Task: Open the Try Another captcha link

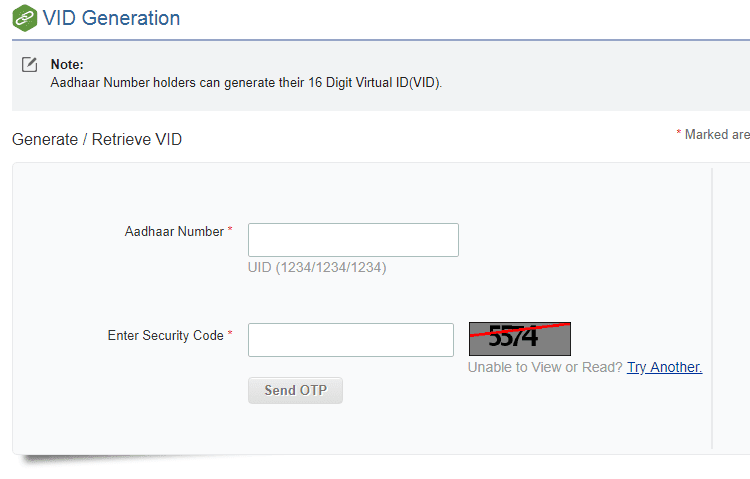Action: pyautogui.click(x=664, y=367)
